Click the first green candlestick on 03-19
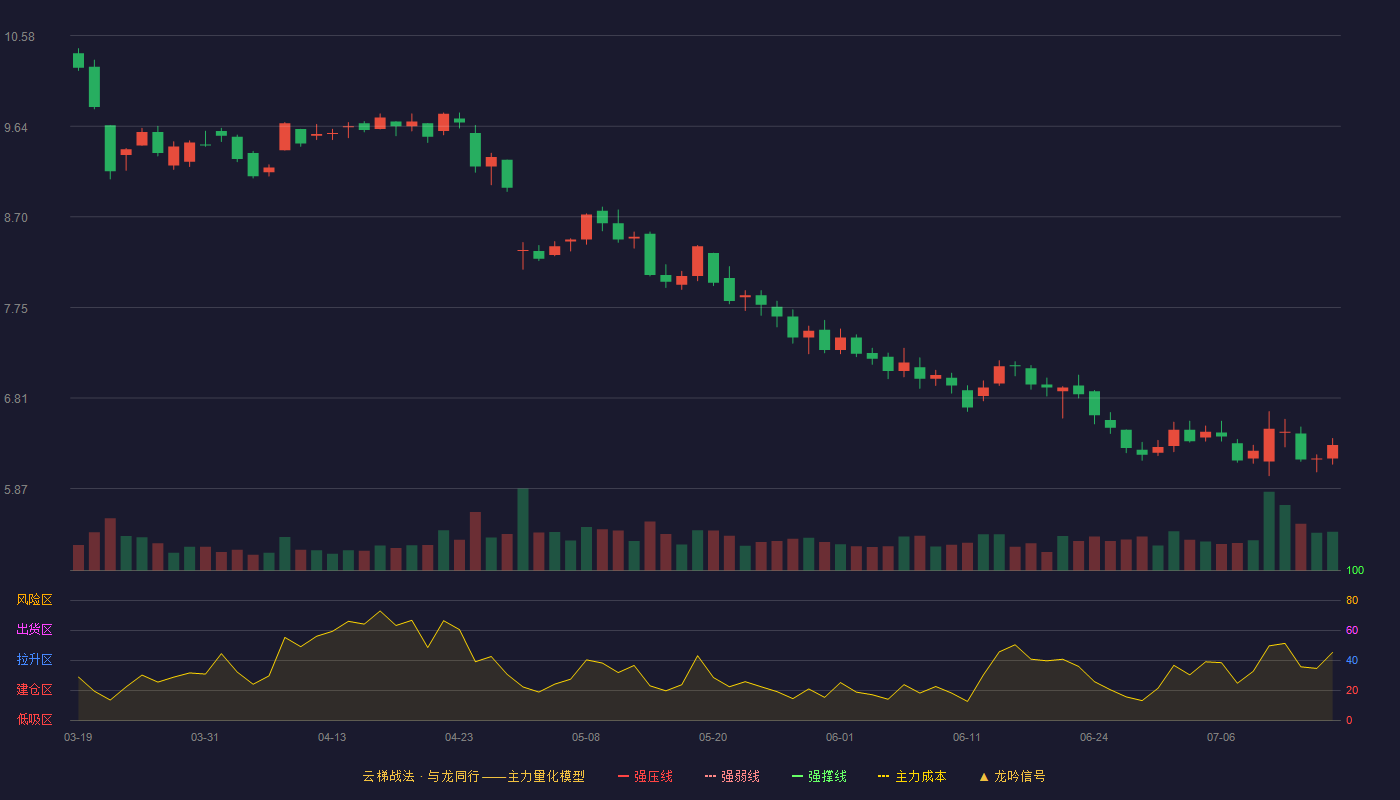Viewport: 1400px width, 800px height. click(78, 60)
